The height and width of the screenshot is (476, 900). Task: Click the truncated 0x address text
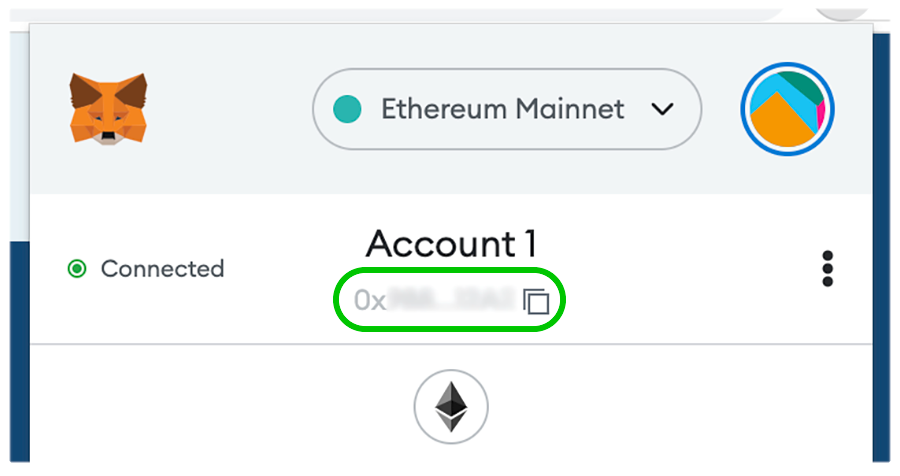370,300
